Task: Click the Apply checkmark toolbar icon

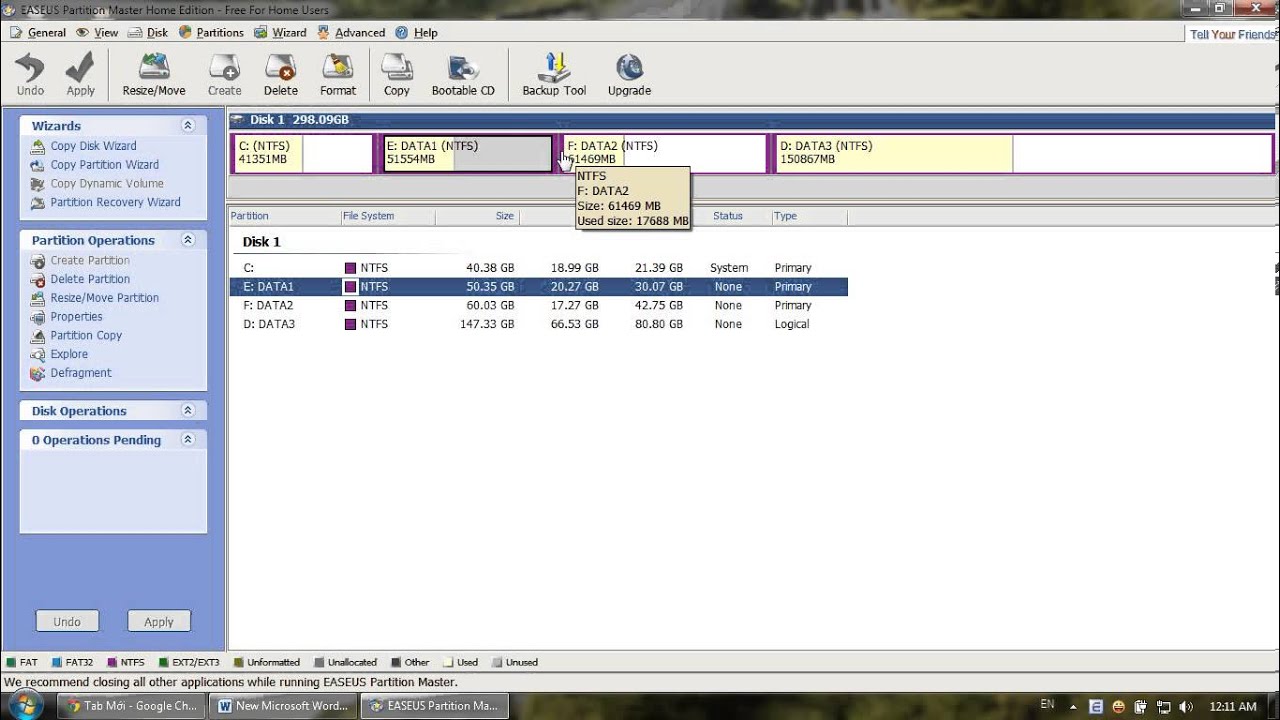Action: [x=80, y=74]
